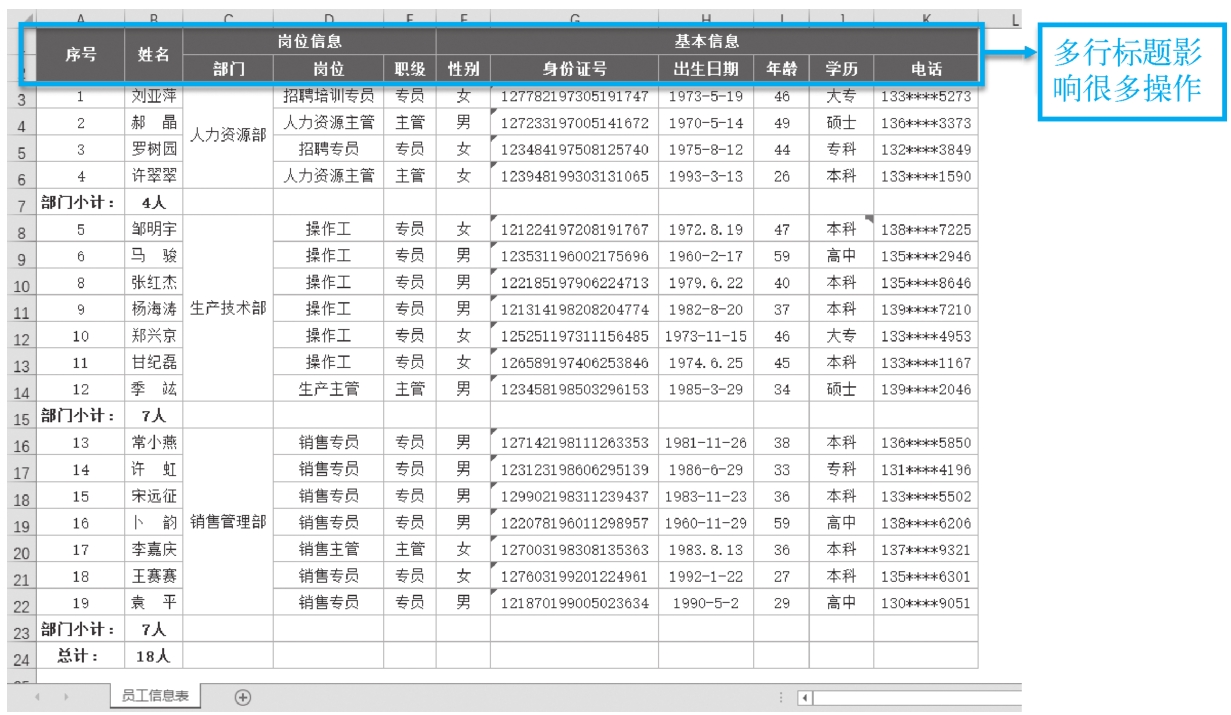1231x715 pixels.
Task: Select the 身份证号 header cell
Action: pos(574,69)
